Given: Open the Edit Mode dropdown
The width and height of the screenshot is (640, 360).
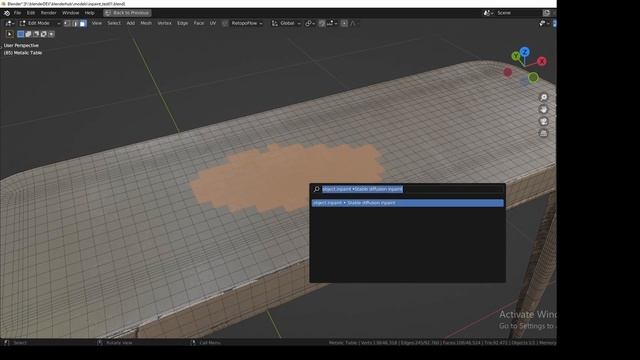Looking at the screenshot, I should [39, 24].
